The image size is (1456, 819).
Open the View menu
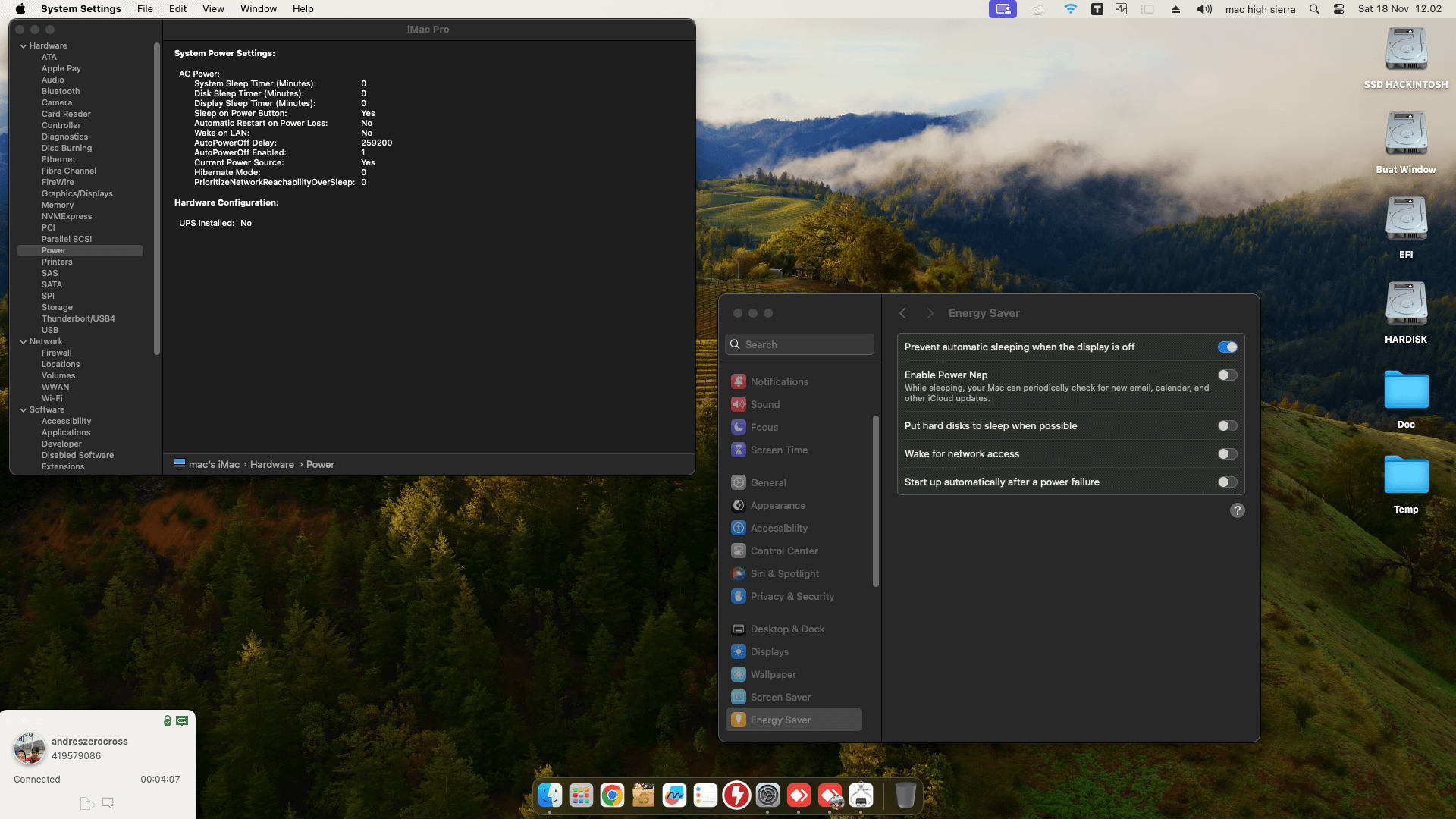pos(213,9)
